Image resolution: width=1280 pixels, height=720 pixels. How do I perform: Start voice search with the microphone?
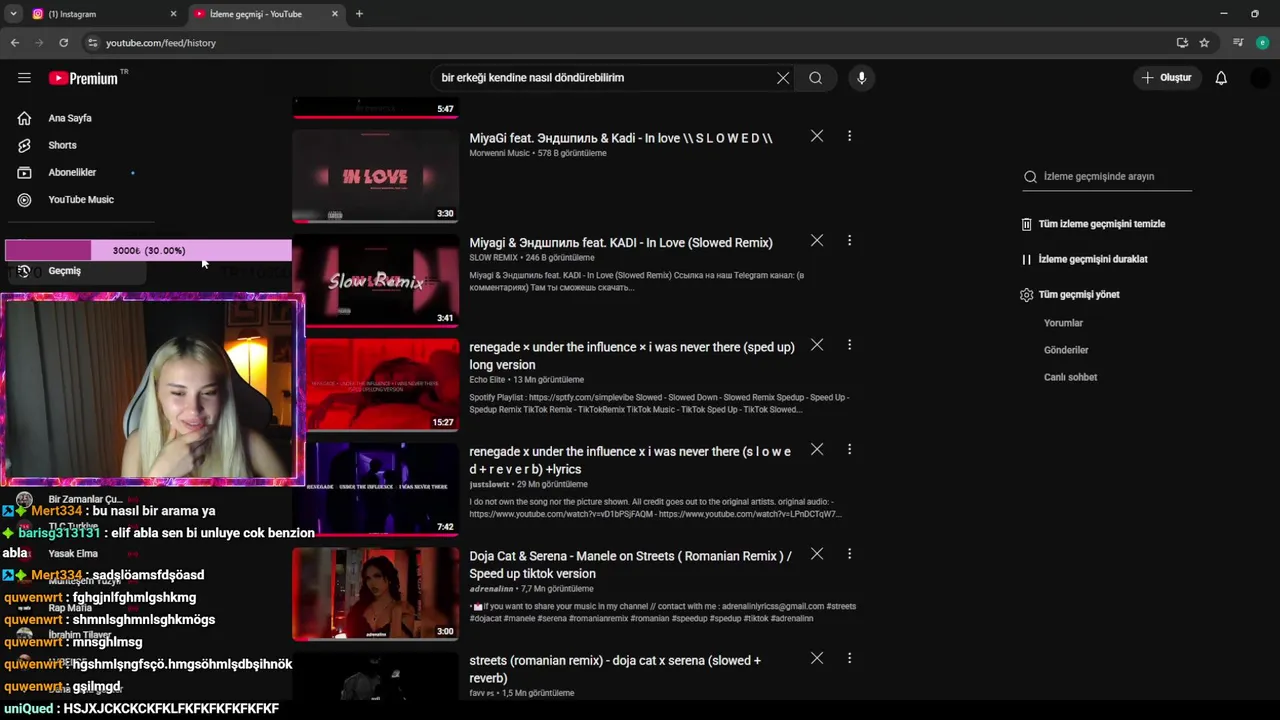861,78
